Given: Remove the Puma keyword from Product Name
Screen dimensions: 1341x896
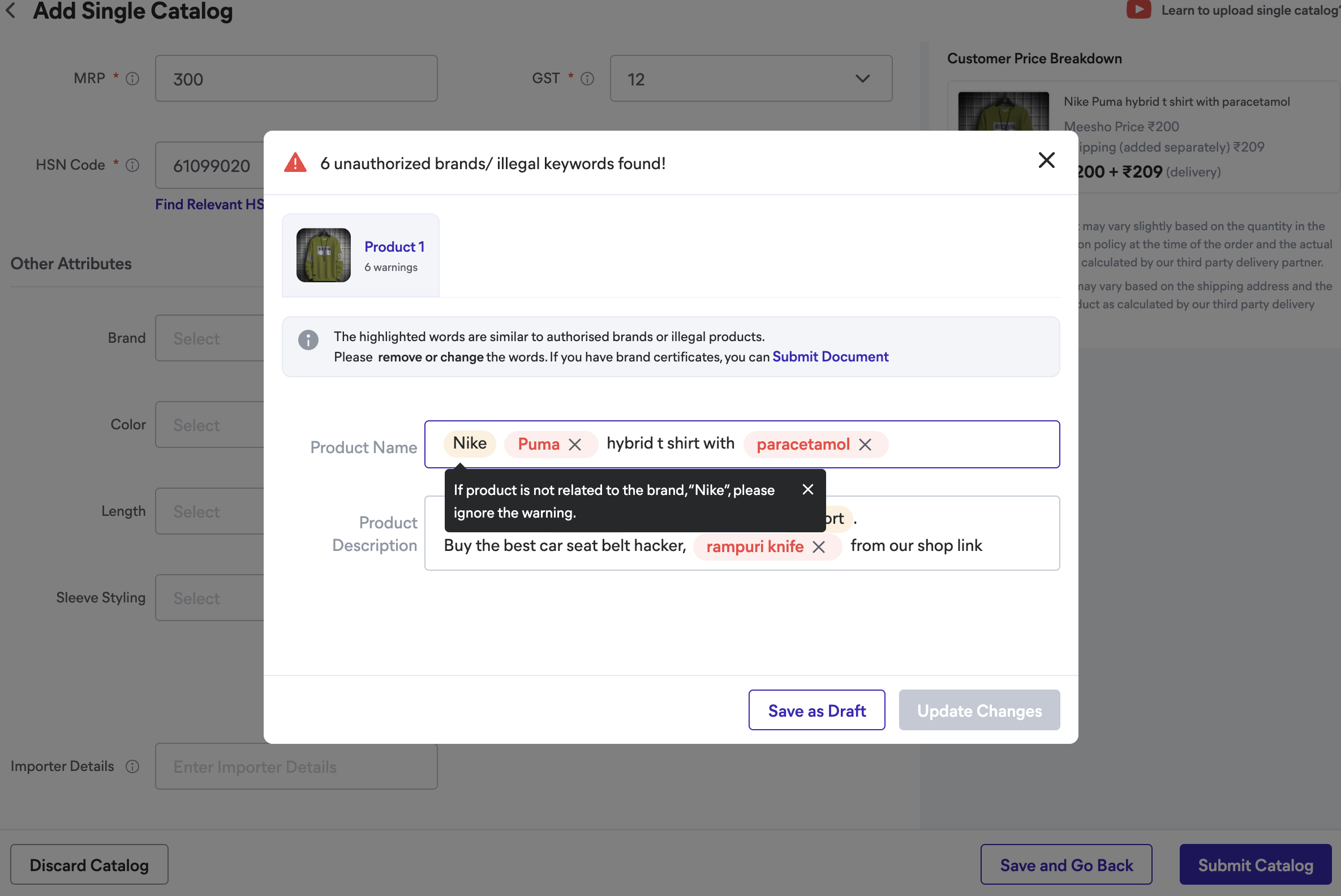Looking at the screenshot, I should [x=575, y=444].
